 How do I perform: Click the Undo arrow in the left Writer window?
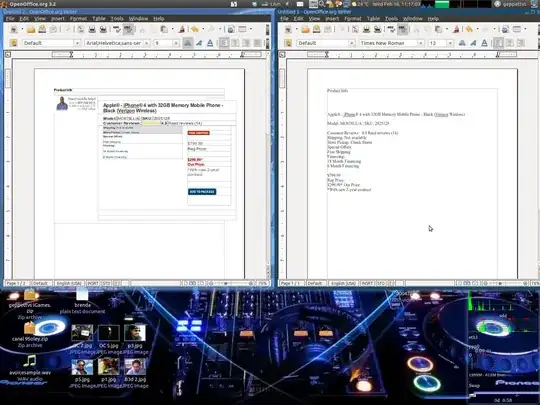pyautogui.click(x=195, y=29)
